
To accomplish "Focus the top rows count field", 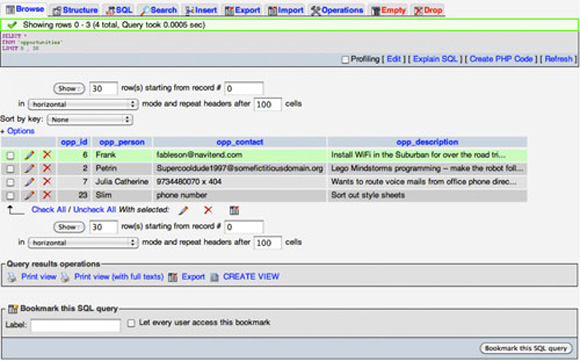I will point(103,89).
